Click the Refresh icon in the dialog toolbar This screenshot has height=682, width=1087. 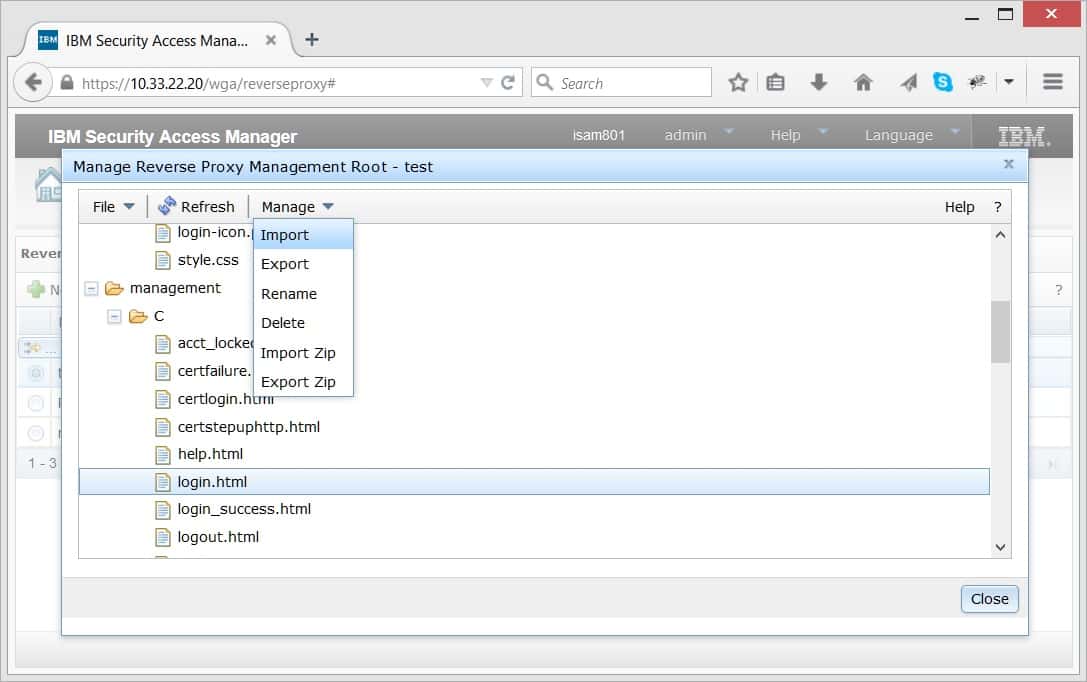[166, 206]
